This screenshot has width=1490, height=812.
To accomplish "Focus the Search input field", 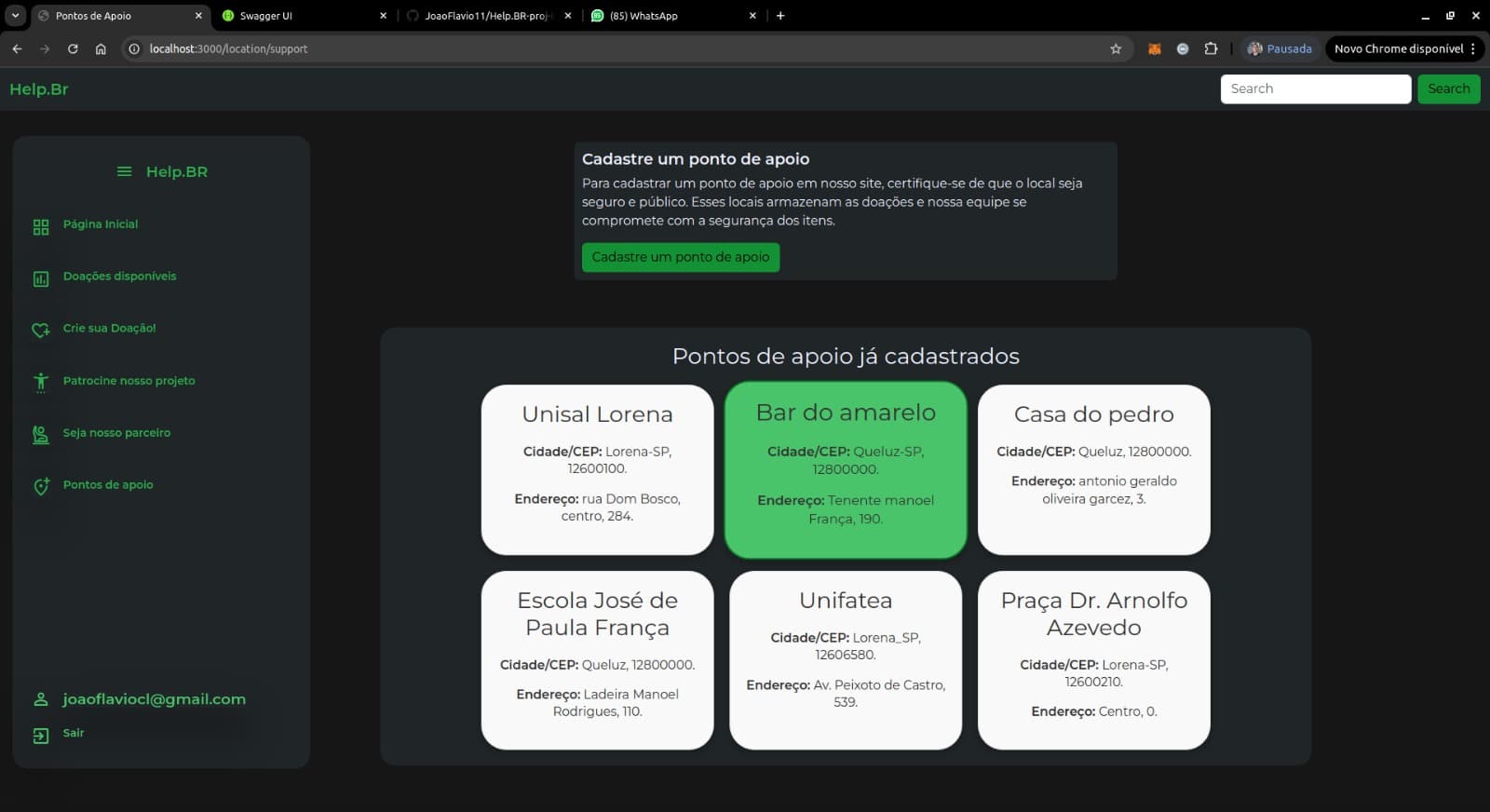I will 1315,88.
